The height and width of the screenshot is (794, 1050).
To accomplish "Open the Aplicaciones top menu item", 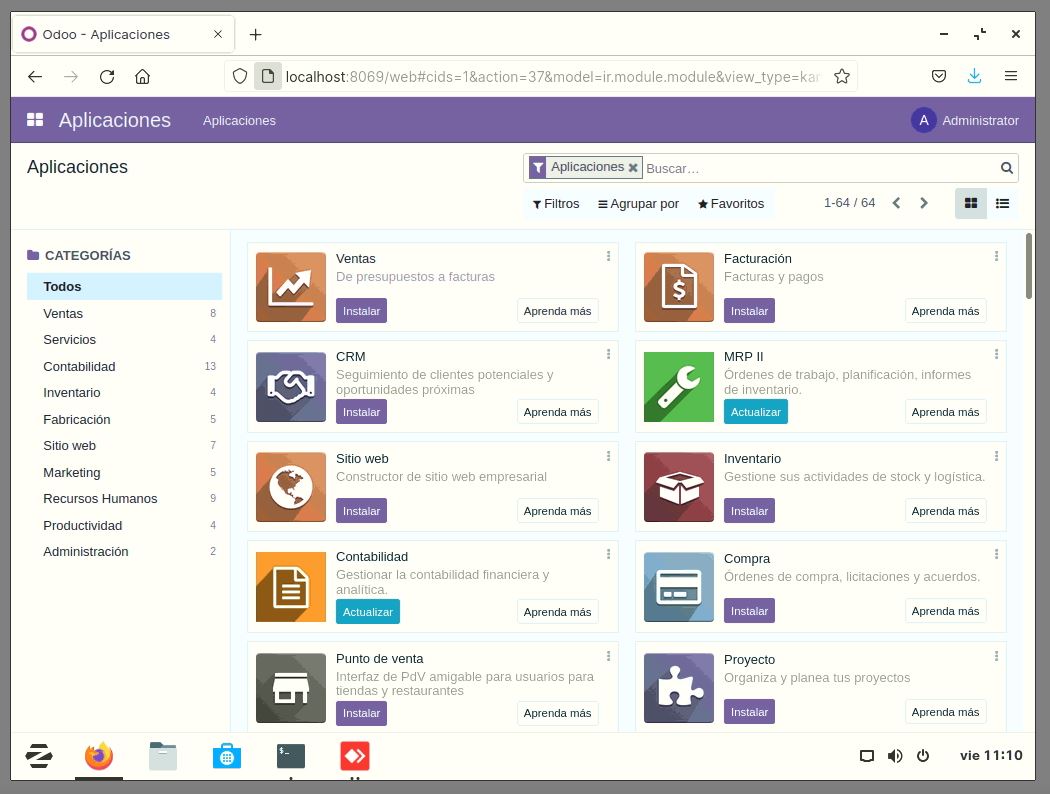I will click(x=239, y=121).
